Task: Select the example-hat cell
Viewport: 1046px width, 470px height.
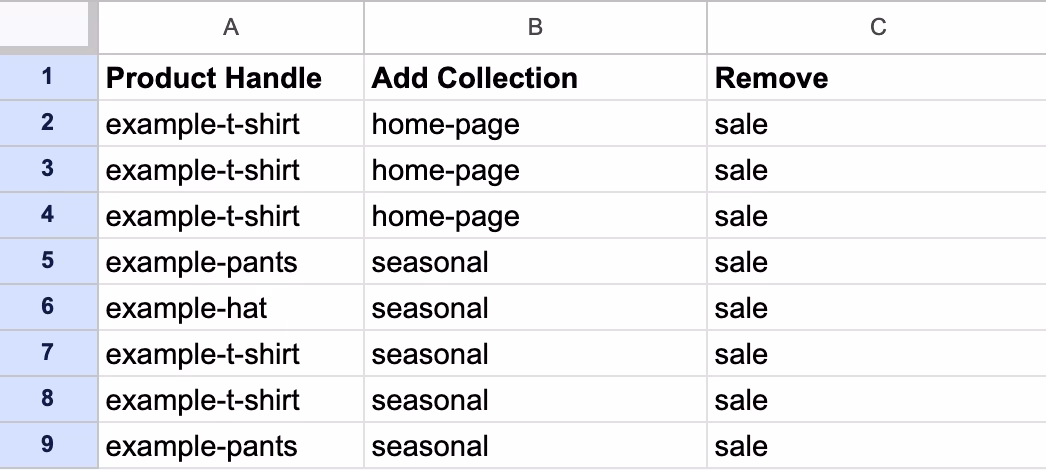Action: tap(231, 308)
